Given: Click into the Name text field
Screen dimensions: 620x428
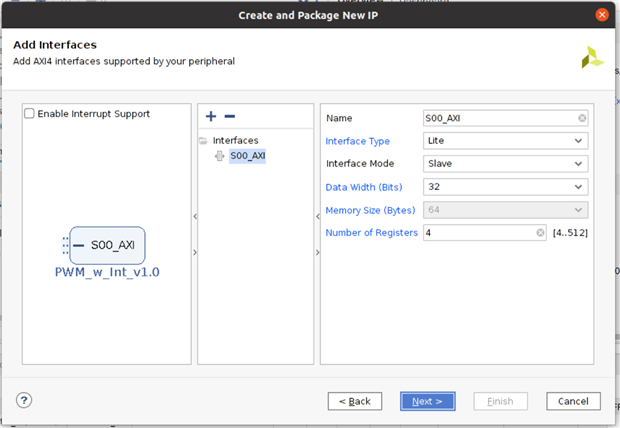Looking at the screenshot, I should tap(497, 119).
